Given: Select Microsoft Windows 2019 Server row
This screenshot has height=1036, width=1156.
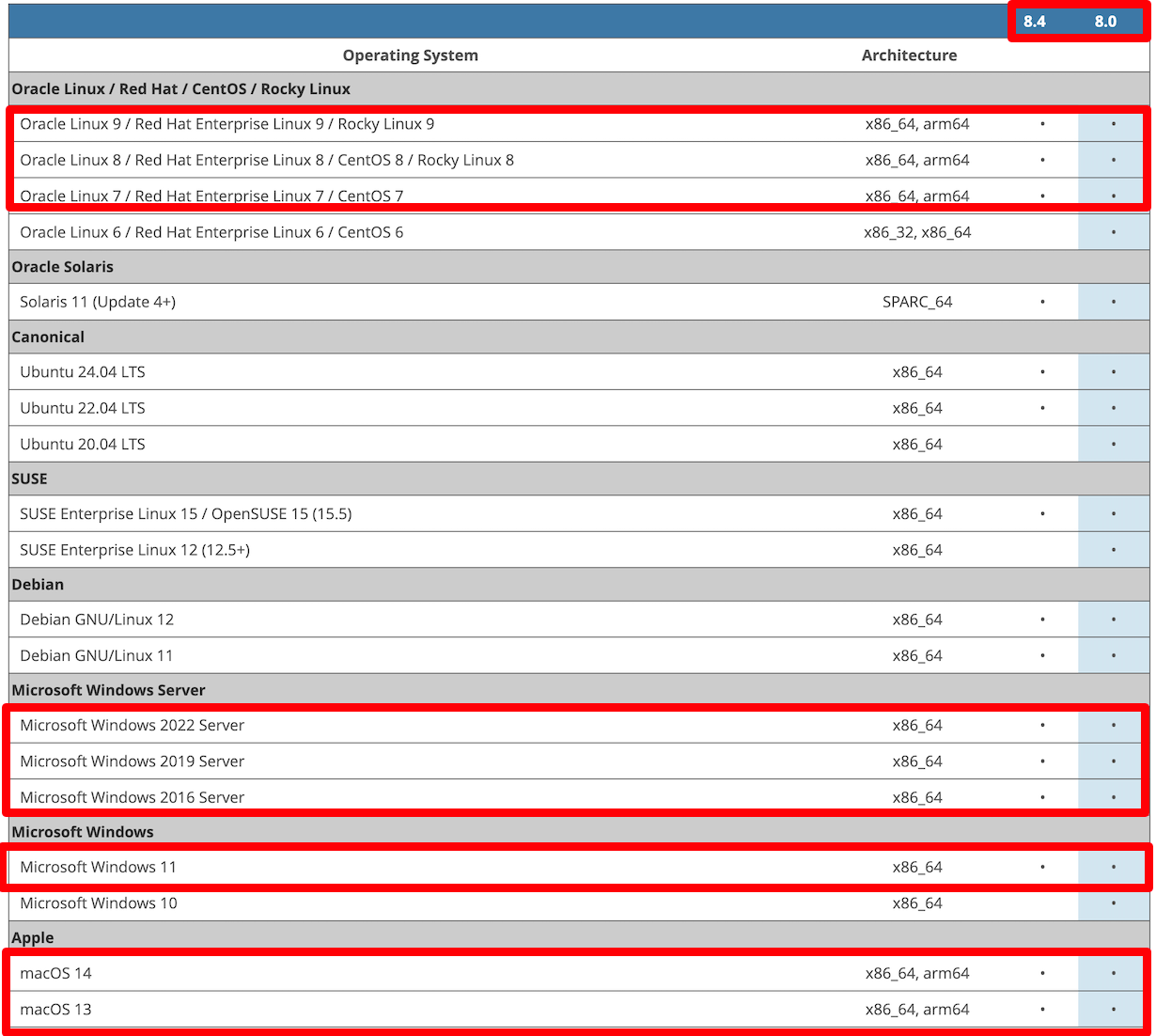Looking at the screenshot, I should [579, 761].
